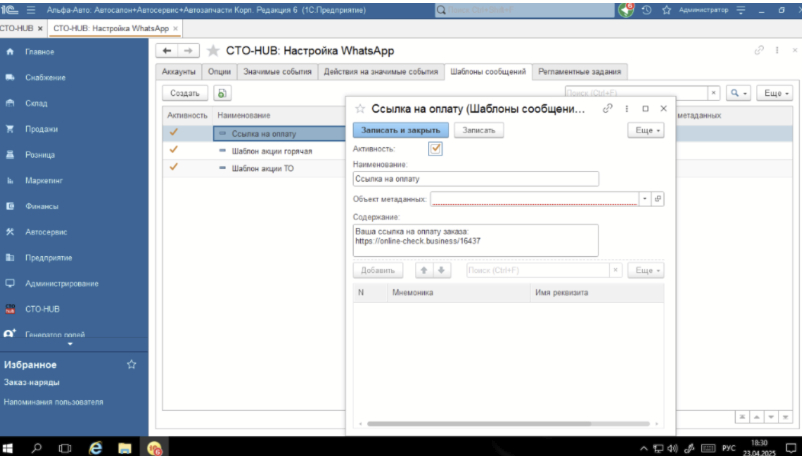Image resolution: width=802 pixels, height=456 pixels.
Task: Open the dialog's three-dot options menu
Action: (627, 108)
